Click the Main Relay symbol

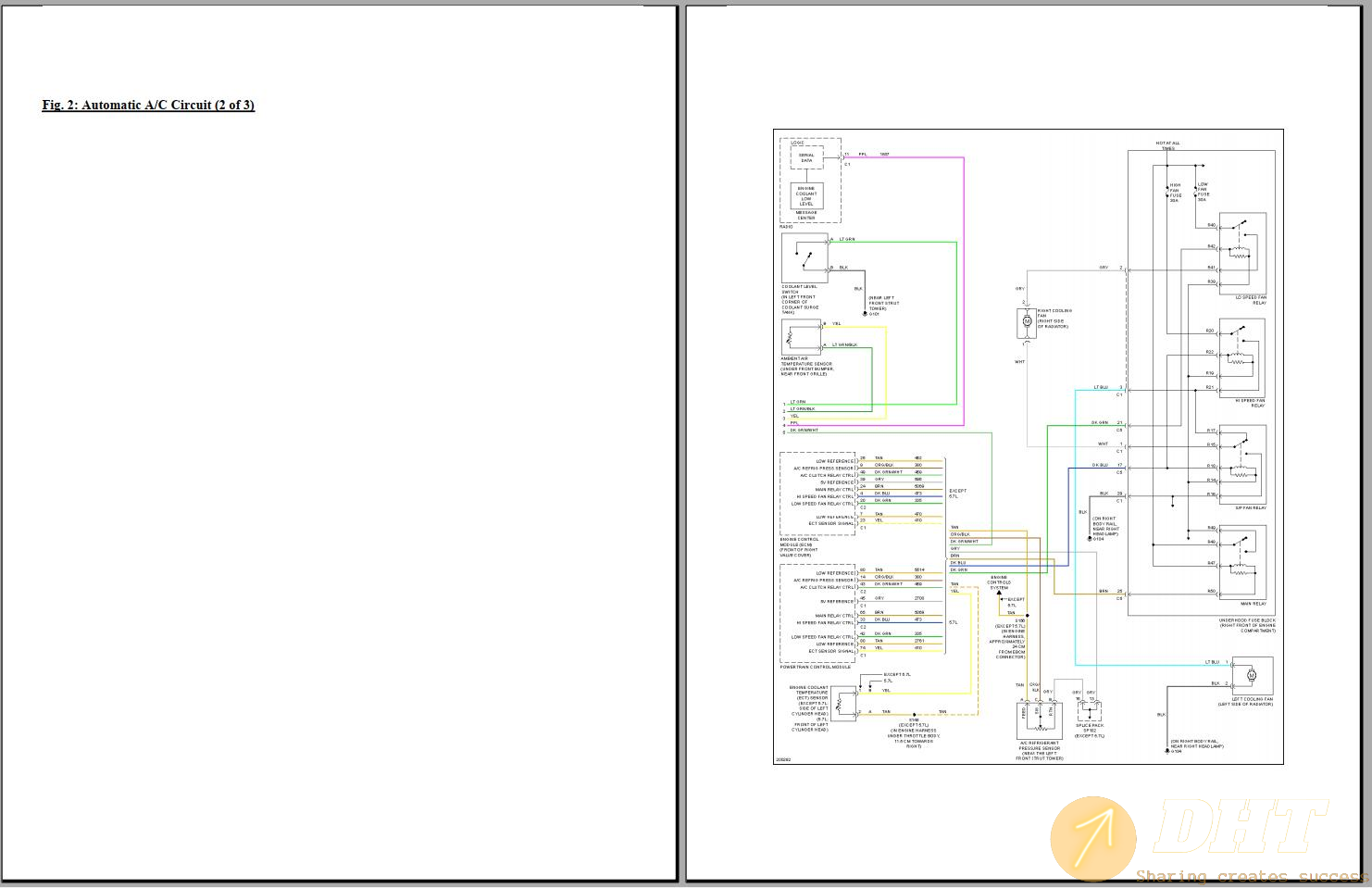pyautogui.click(x=1242, y=563)
